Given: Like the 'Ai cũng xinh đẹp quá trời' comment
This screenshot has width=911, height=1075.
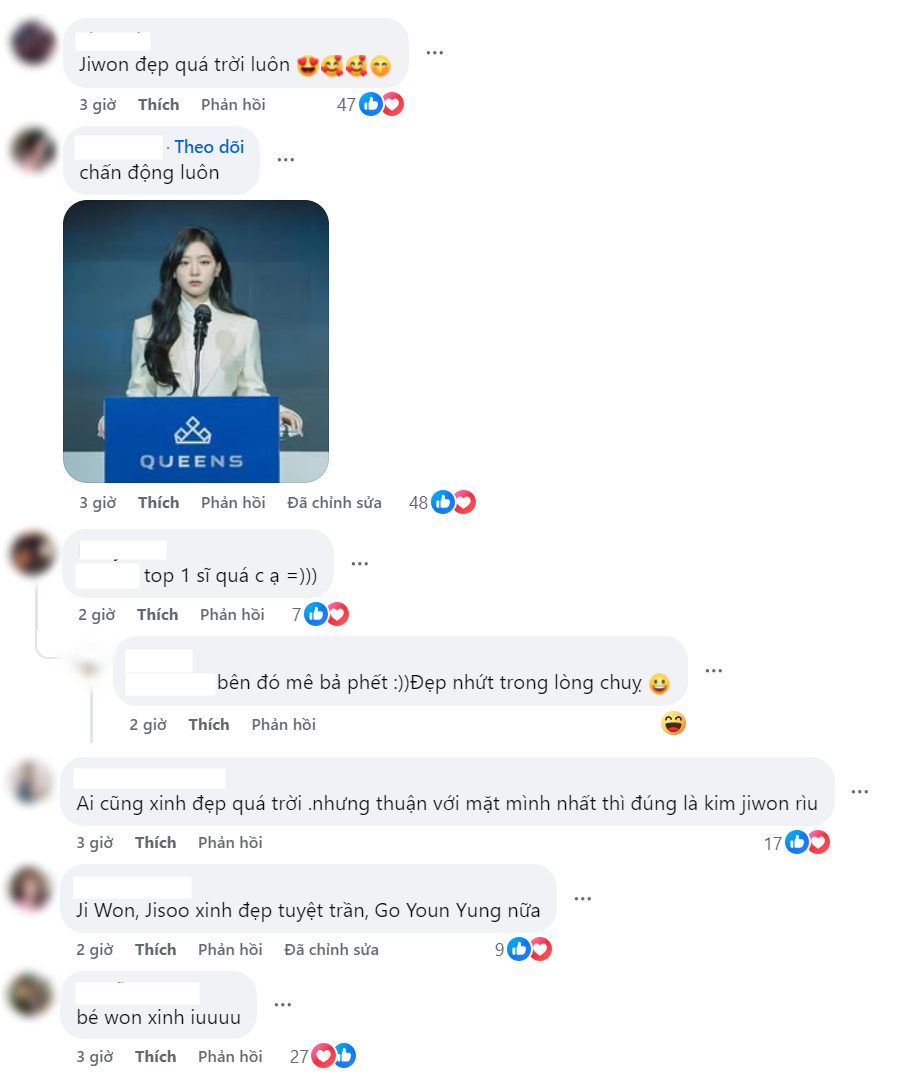Looking at the screenshot, I should click(156, 843).
